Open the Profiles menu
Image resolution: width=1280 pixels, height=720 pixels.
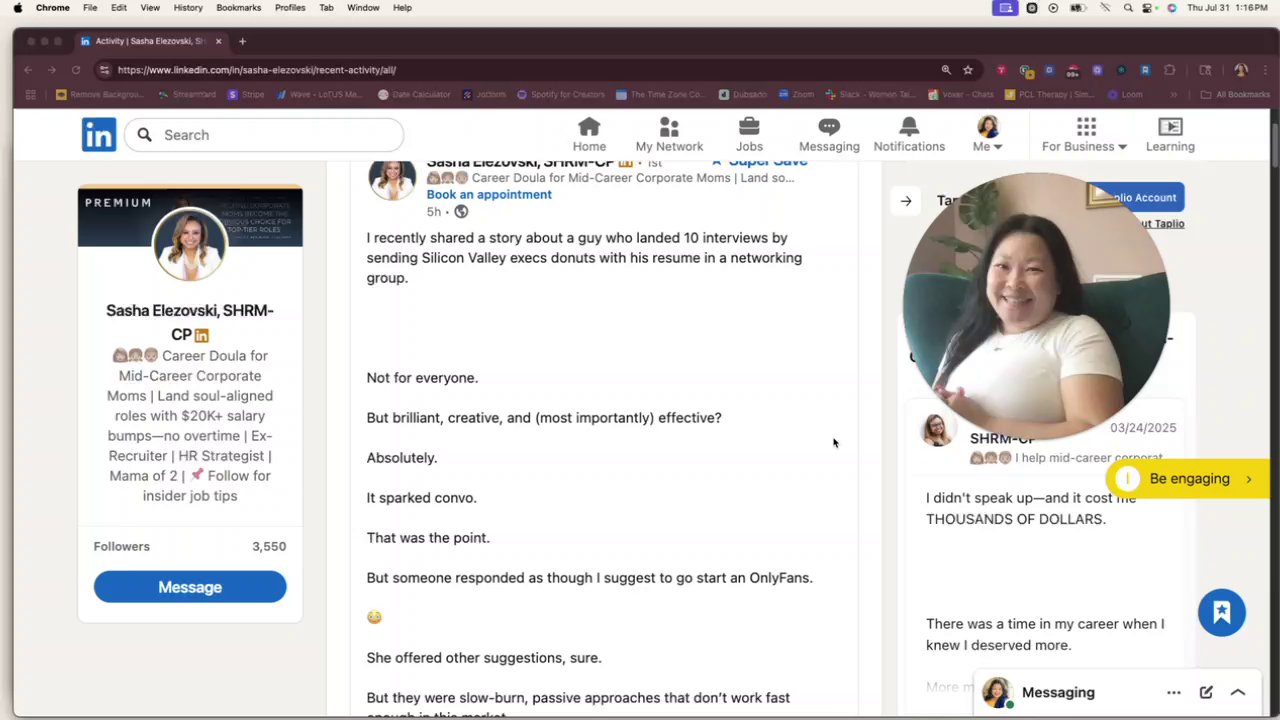(290, 8)
